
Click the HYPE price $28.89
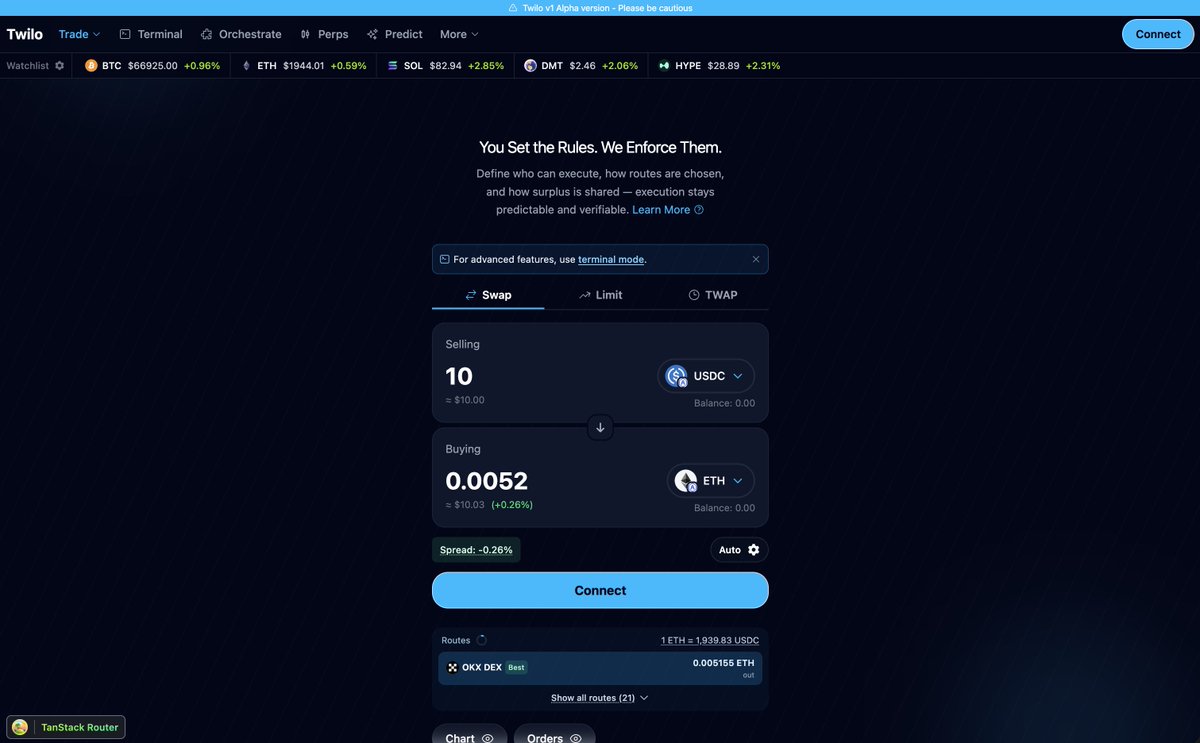coord(723,65)
